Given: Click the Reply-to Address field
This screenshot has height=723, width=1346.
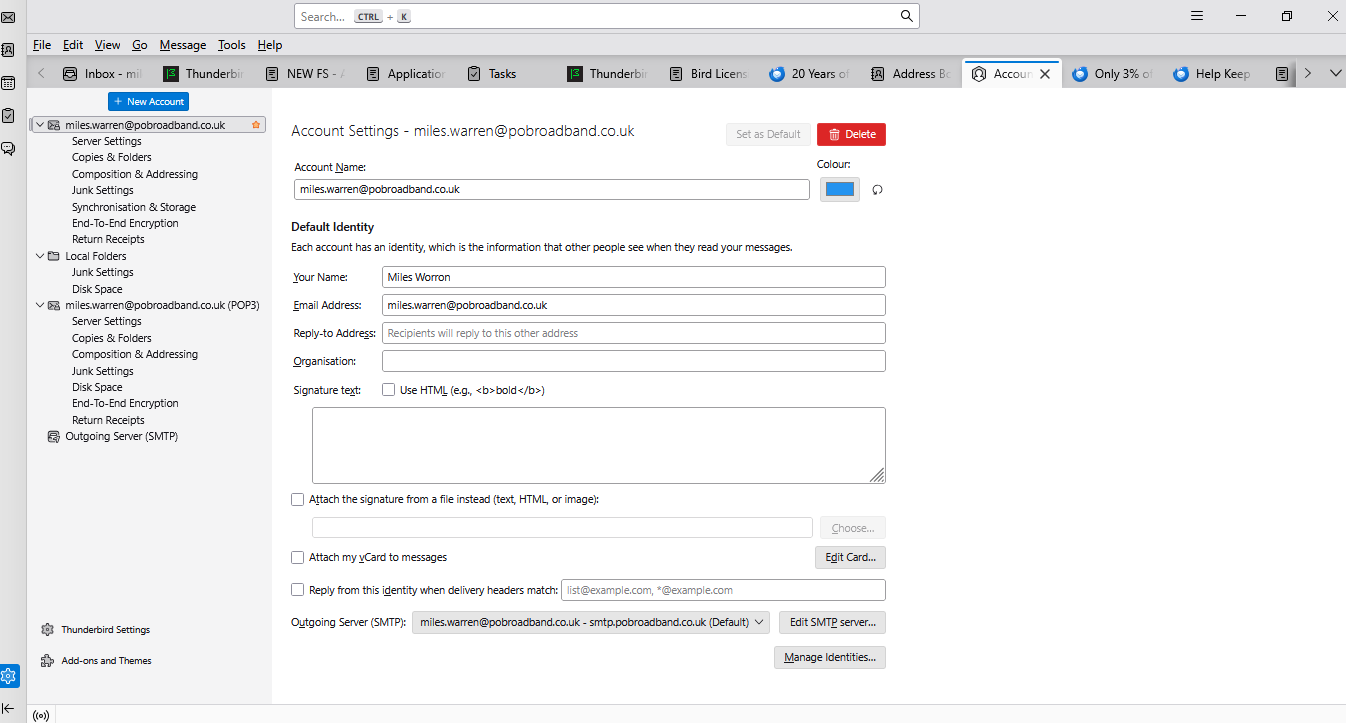Looking at the screenshot, I should [634, 333].
